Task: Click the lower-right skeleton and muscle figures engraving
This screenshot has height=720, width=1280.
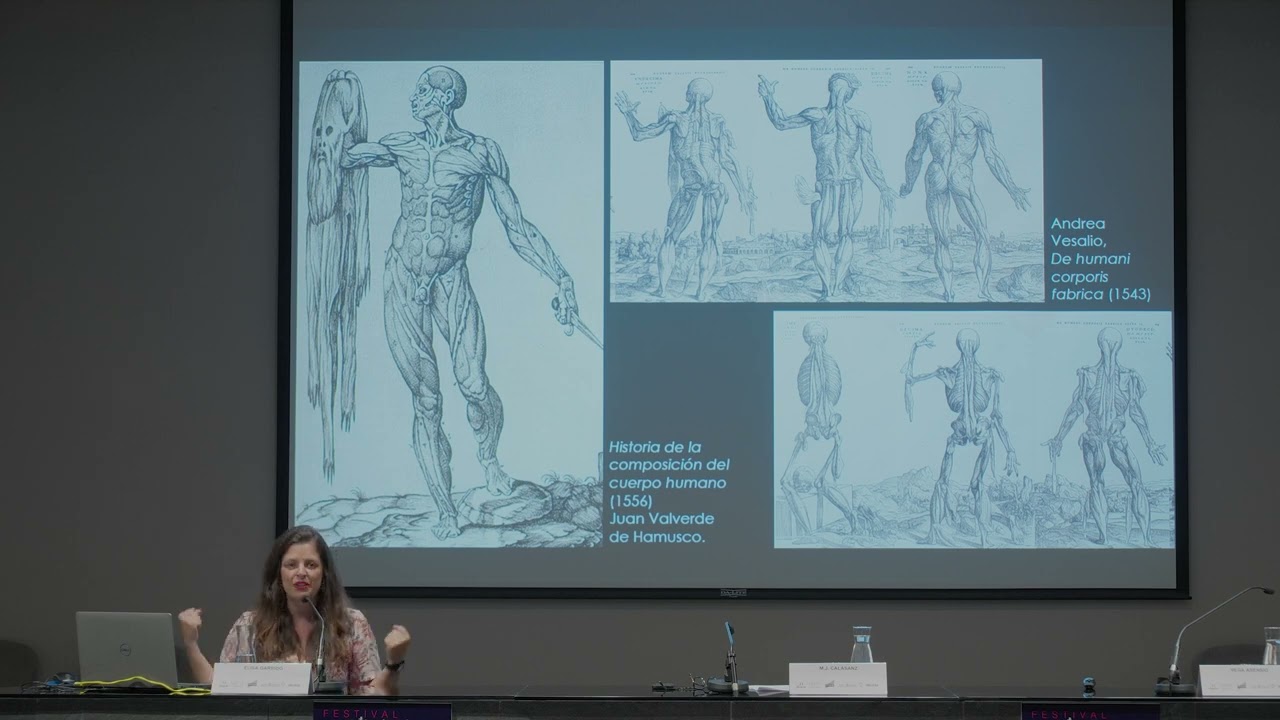Action: click(973, 429)
